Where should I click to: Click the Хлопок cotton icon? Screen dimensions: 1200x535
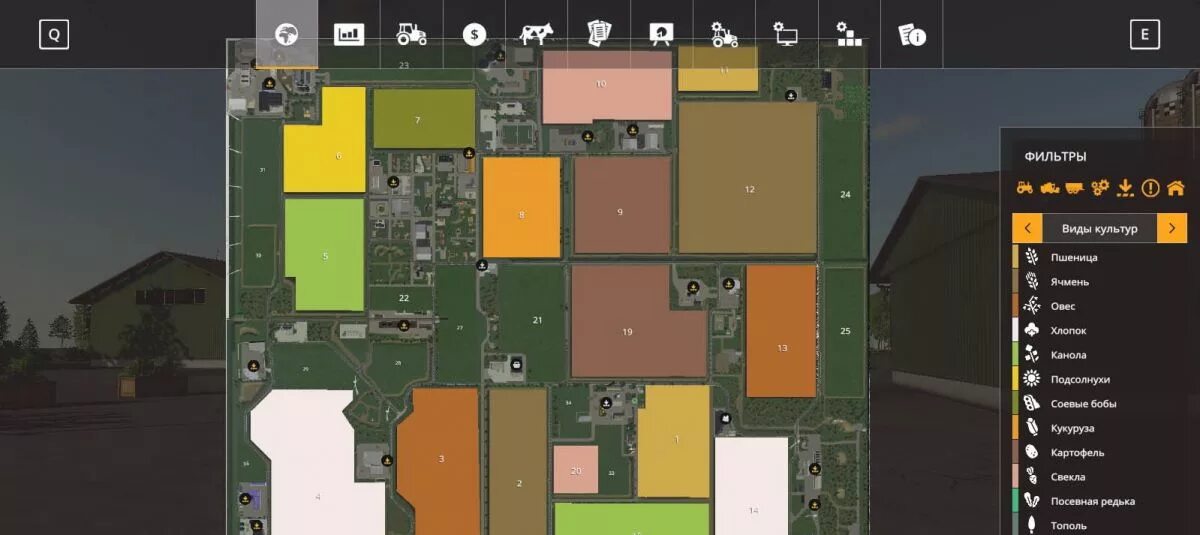click(1031, 330)
